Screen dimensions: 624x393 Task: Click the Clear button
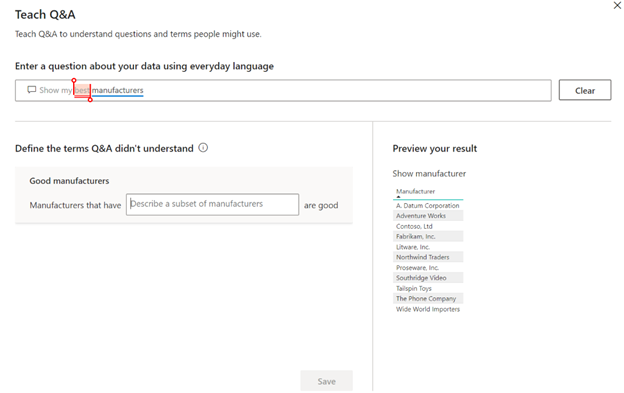[585, 90]
